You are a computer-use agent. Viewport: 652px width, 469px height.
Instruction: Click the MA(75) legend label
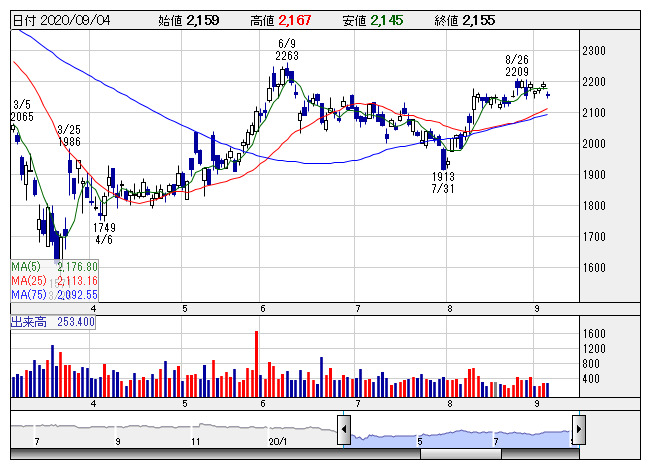pos(29,295)
